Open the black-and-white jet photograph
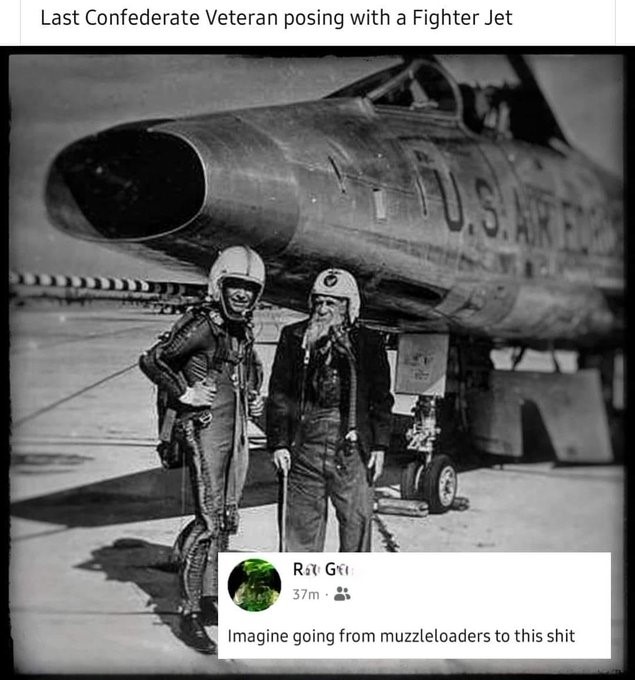Viewport: 635px width, 680px height. 316,360
